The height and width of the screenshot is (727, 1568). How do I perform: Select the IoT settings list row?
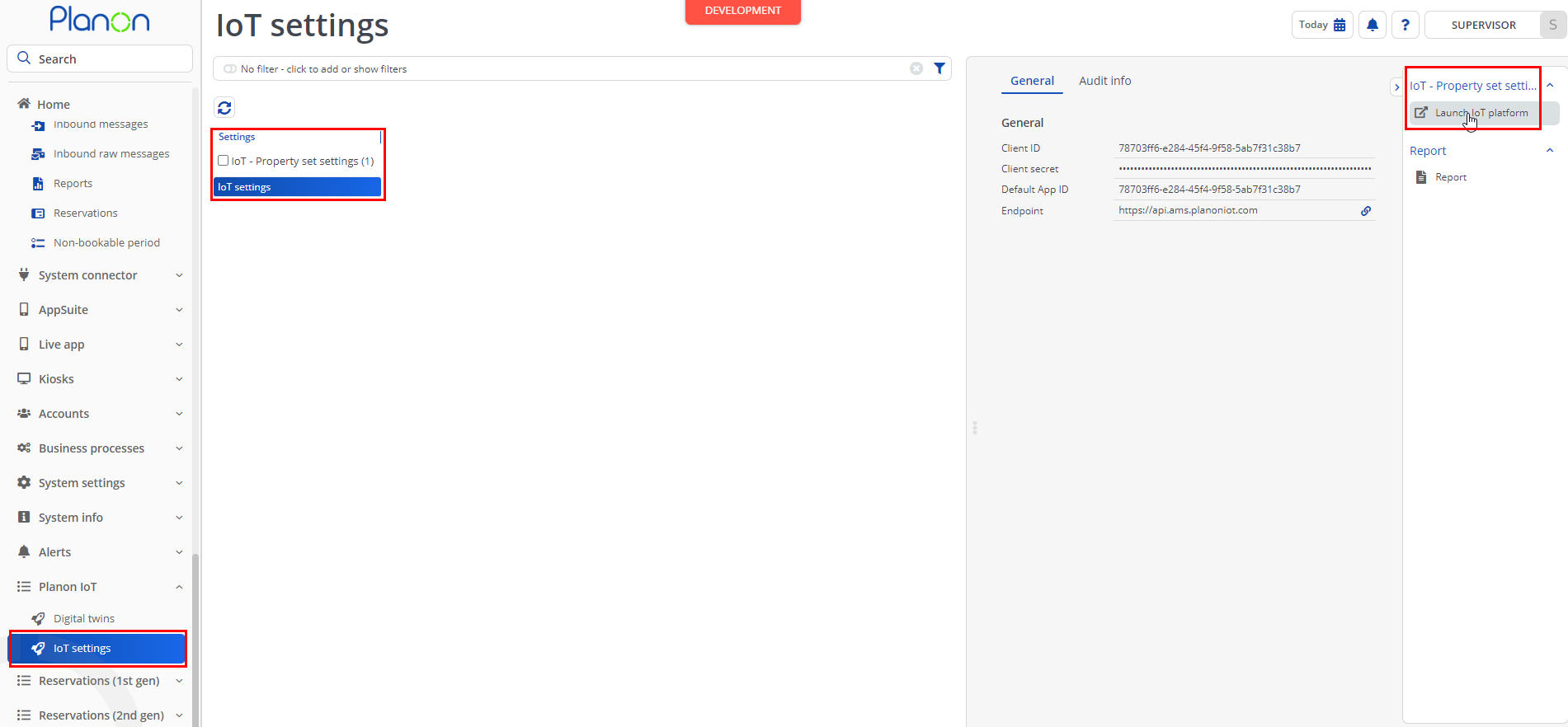[297, 187]
